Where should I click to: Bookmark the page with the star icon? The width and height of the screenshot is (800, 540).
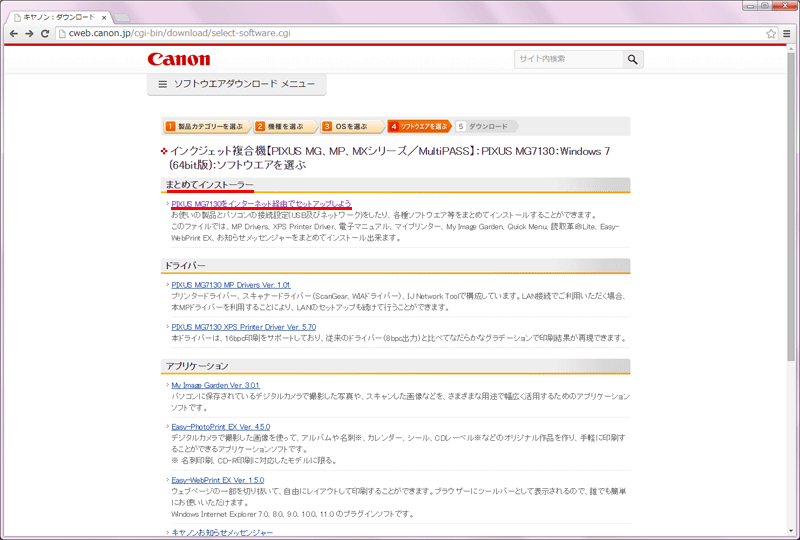point(770,34)
